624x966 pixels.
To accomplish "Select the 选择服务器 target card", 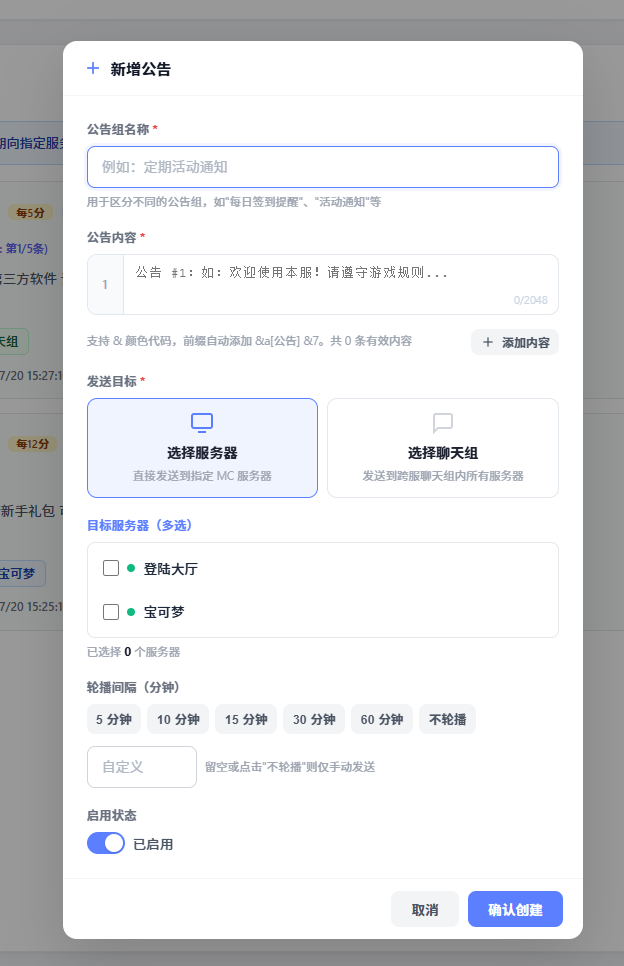I will tap(202, 448).
